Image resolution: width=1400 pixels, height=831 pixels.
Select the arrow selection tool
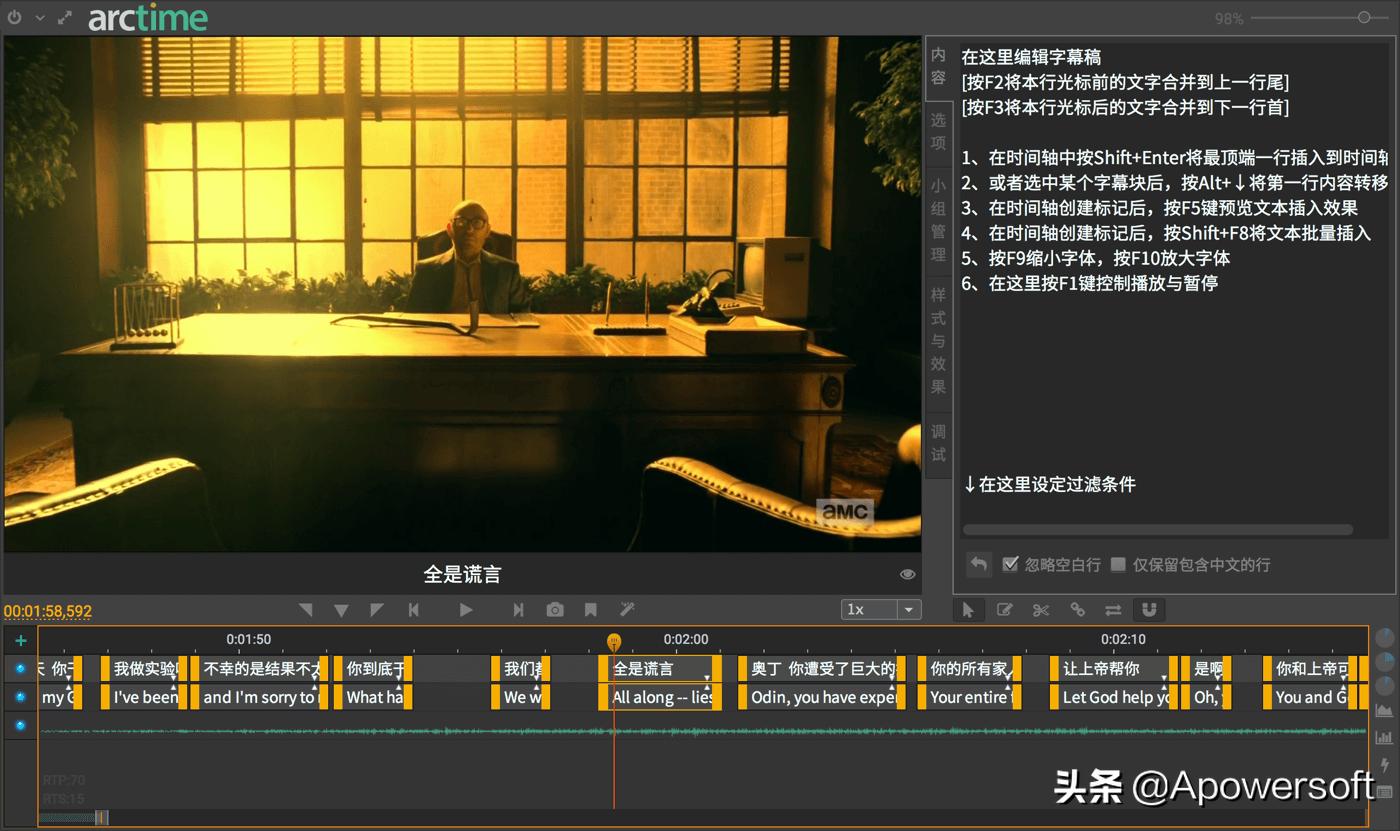pyautogui.click(x=969, y=609)
